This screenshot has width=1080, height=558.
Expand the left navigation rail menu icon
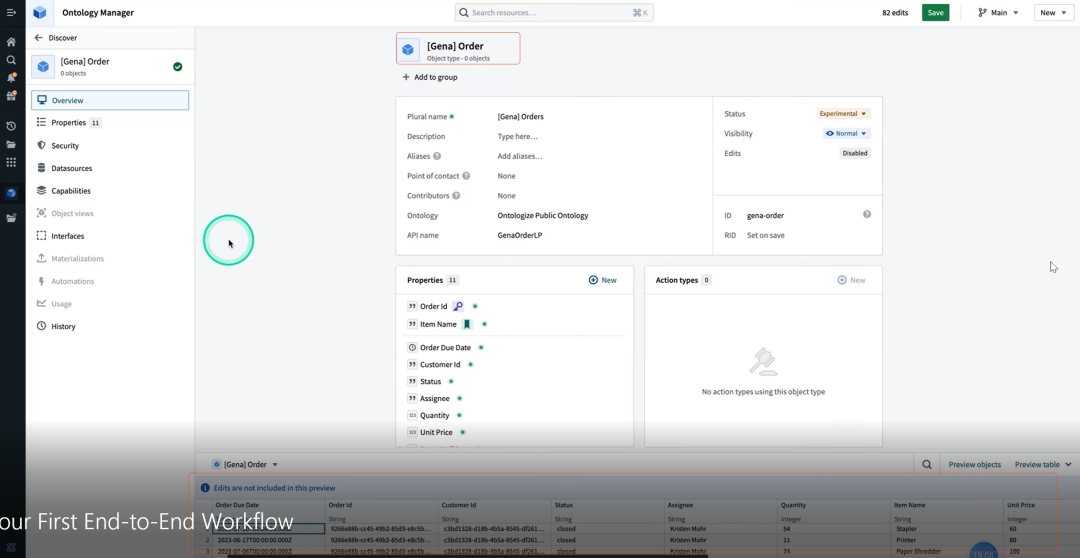click(11, 12)
